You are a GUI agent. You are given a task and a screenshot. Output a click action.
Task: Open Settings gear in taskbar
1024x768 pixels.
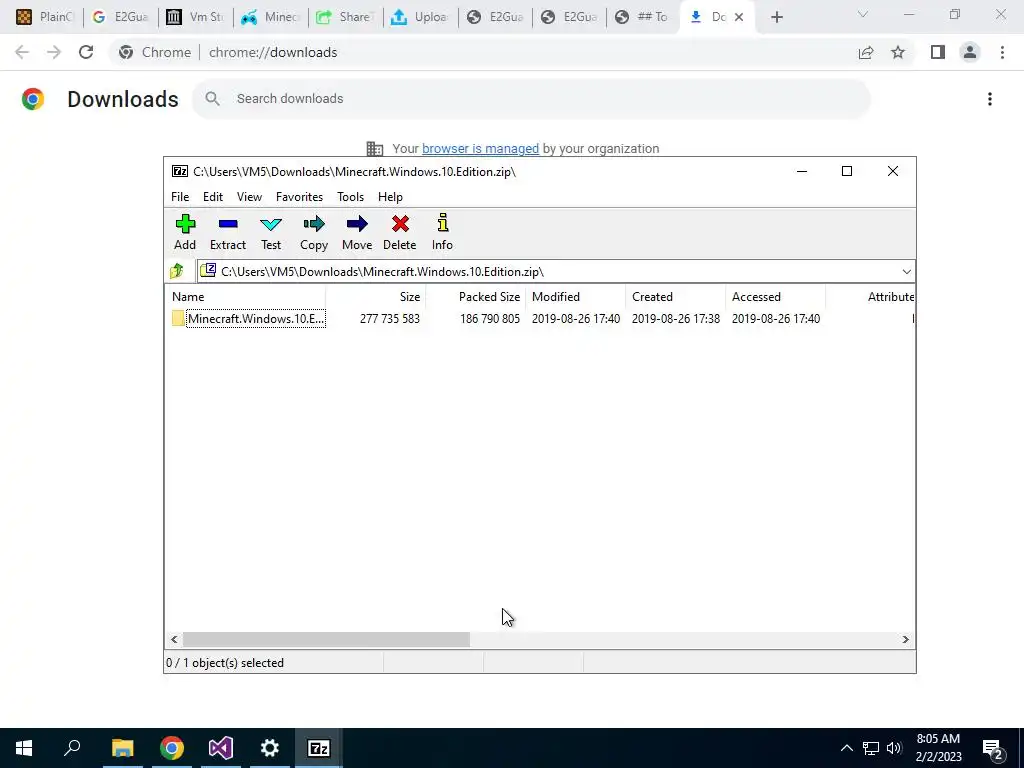[x=269, y=748]
